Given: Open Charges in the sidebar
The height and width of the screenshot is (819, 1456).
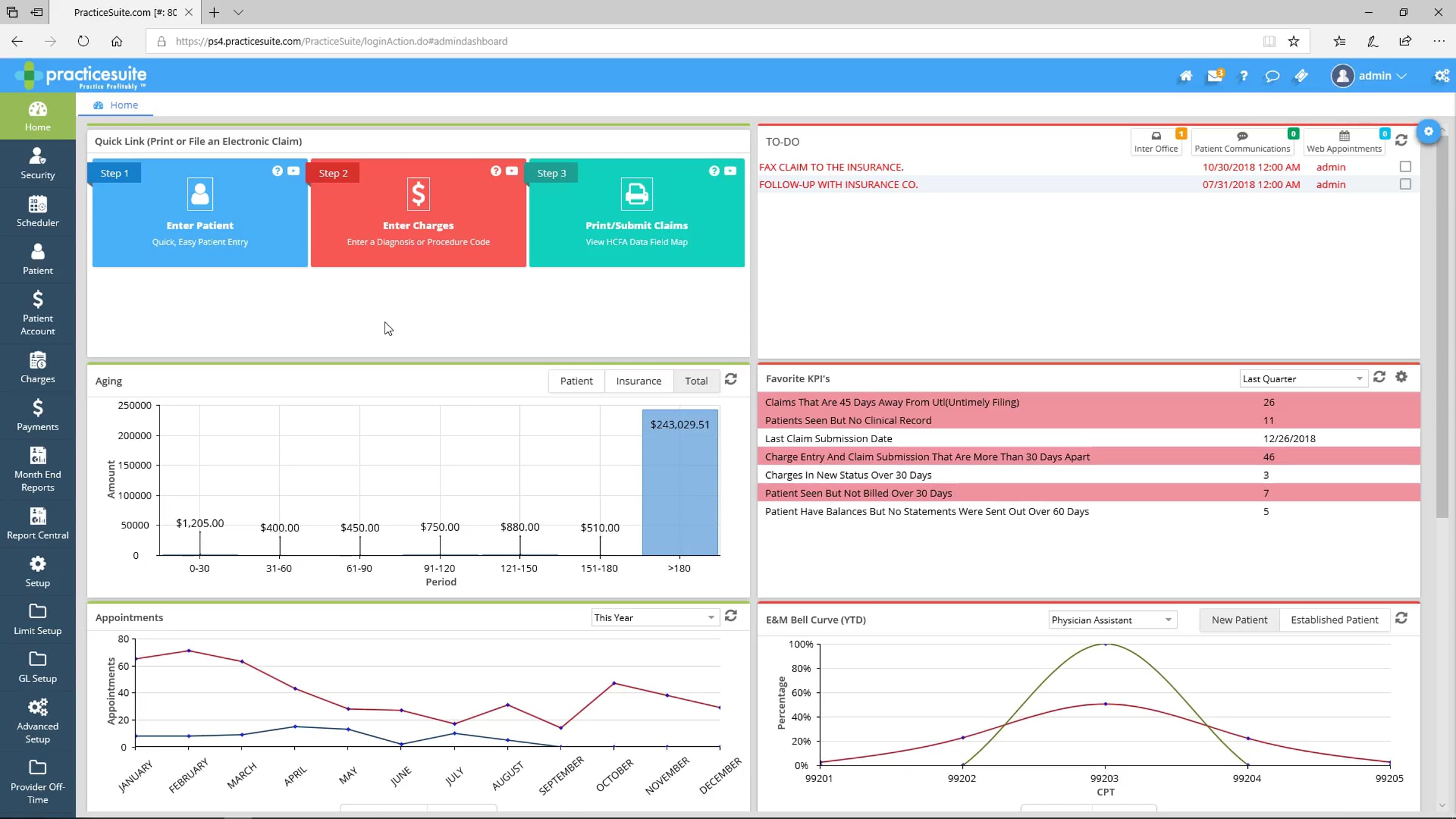Looking at the screenshot, I should 38,368.
